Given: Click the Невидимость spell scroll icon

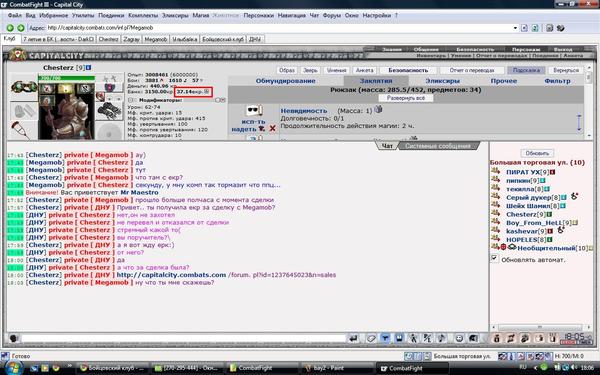Looking at the screenshot, I should point(253,111).
